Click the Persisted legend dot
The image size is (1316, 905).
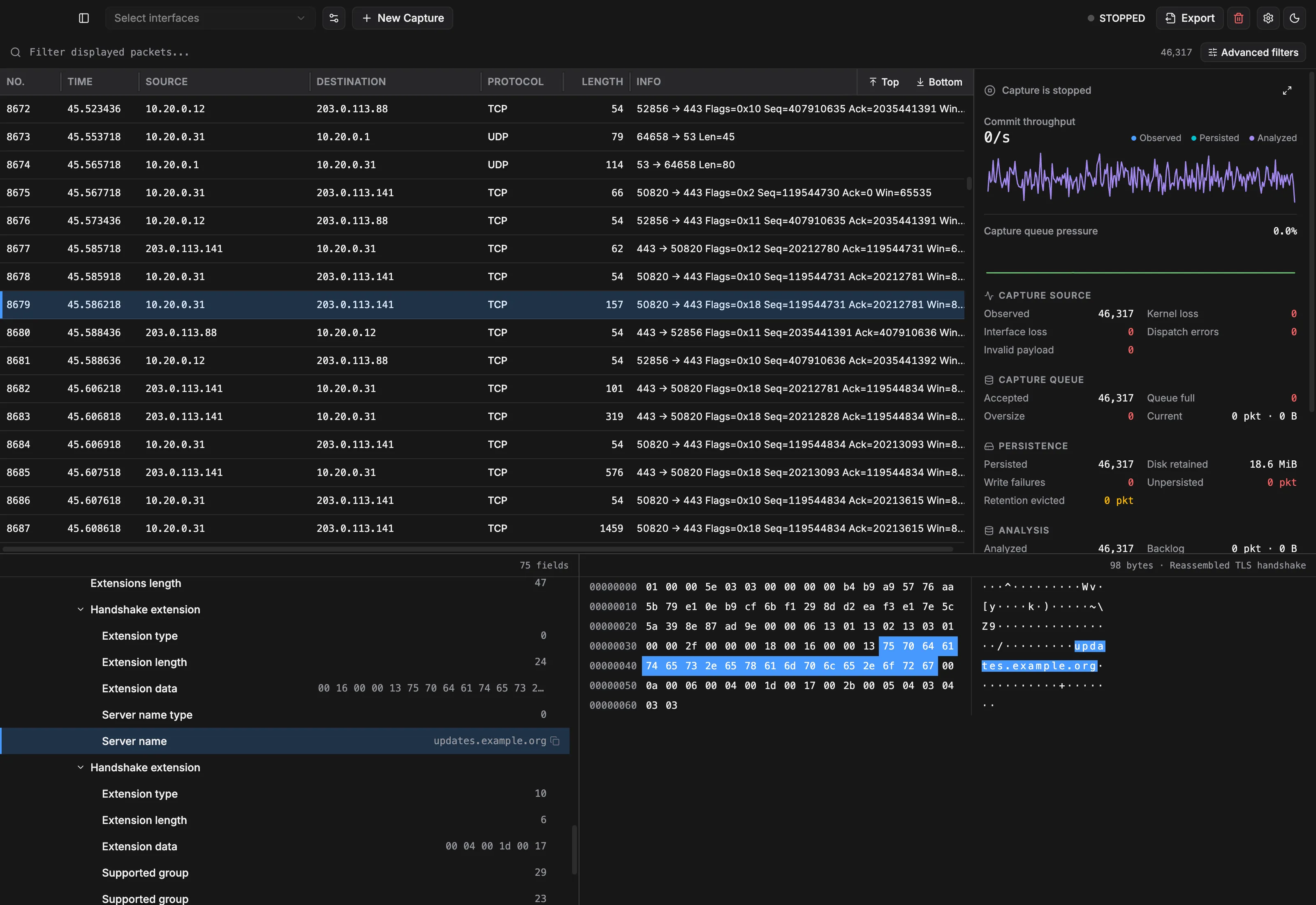click(1193, 138)
